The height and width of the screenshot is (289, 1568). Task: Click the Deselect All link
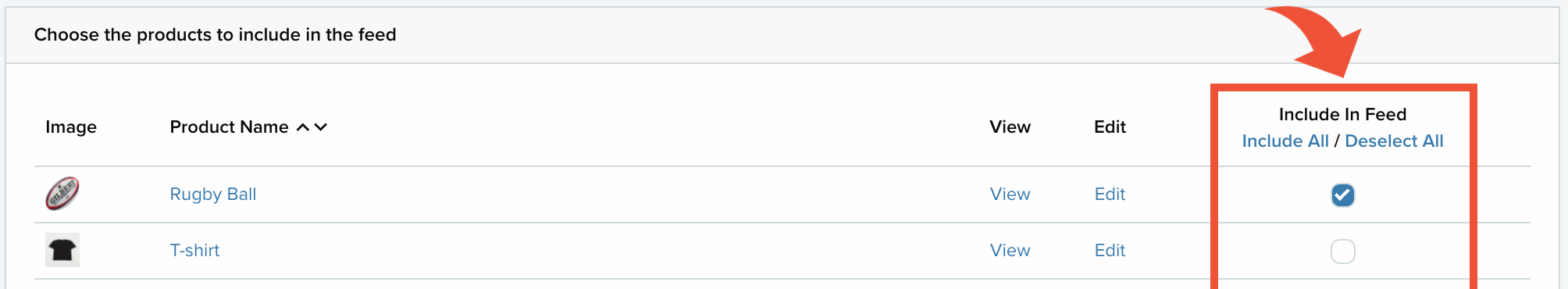pos(1394,141)
